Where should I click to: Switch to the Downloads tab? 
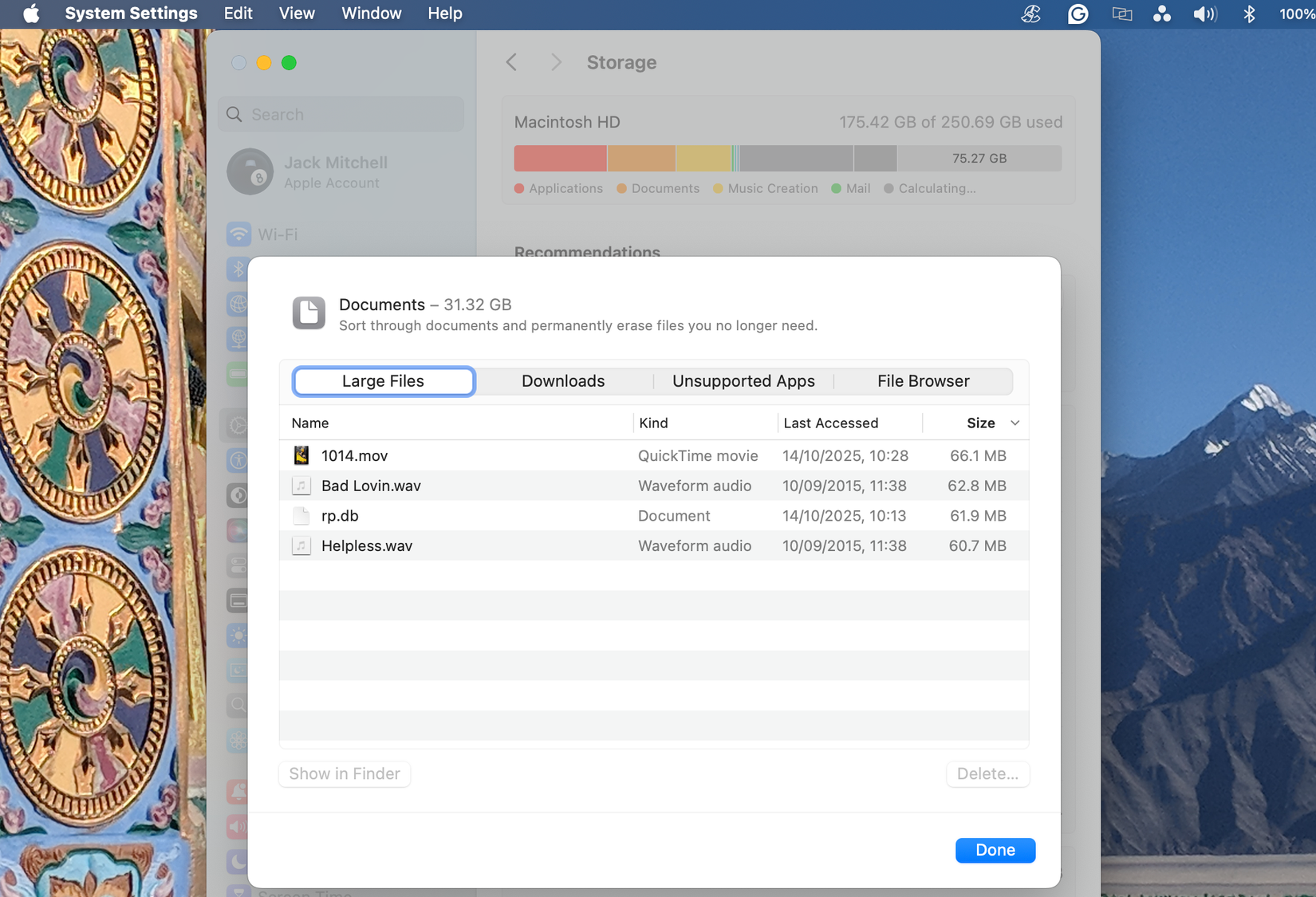click(563, 381)
